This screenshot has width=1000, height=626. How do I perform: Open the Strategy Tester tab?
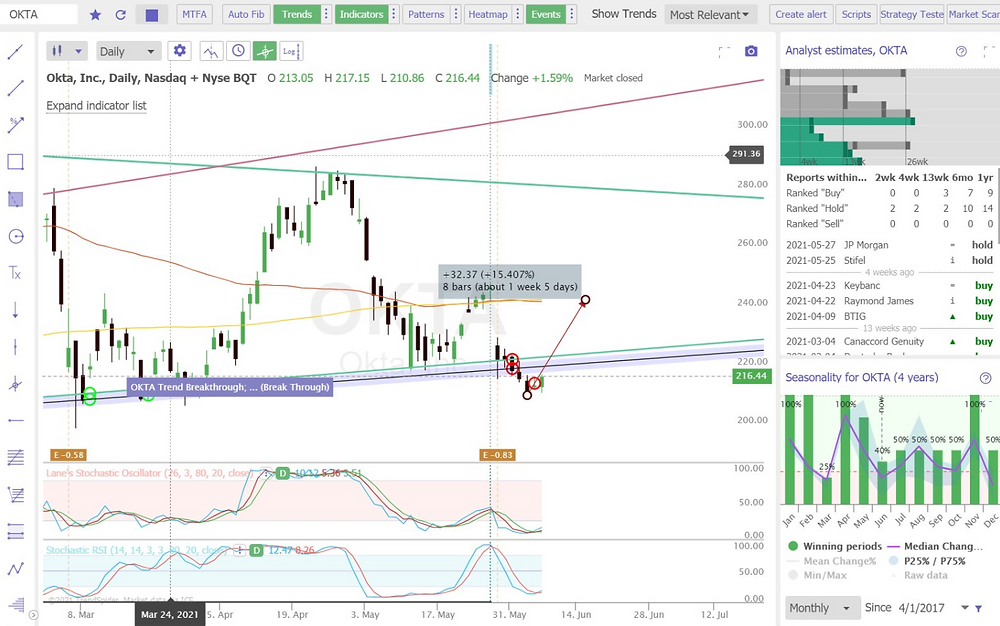coord(911,14)
